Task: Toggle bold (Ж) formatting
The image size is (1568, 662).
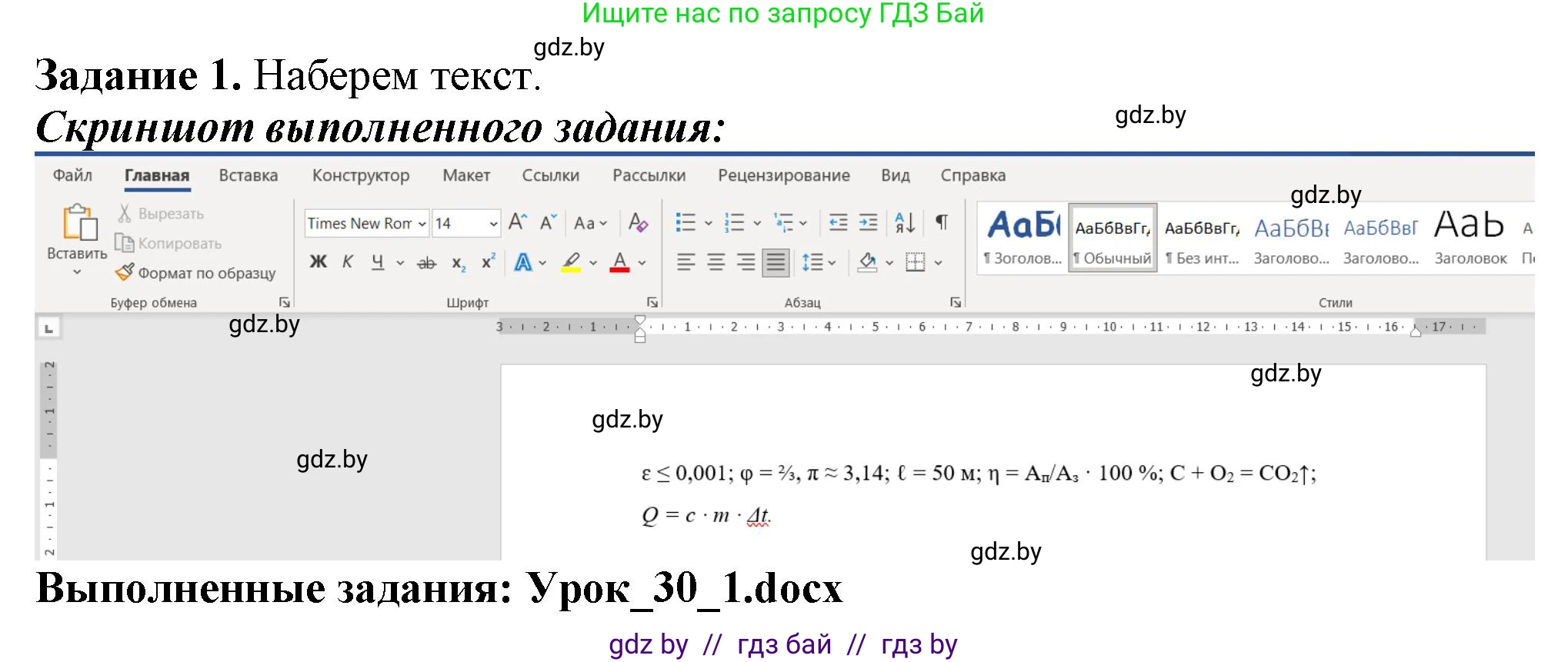Action: [318, 262]
